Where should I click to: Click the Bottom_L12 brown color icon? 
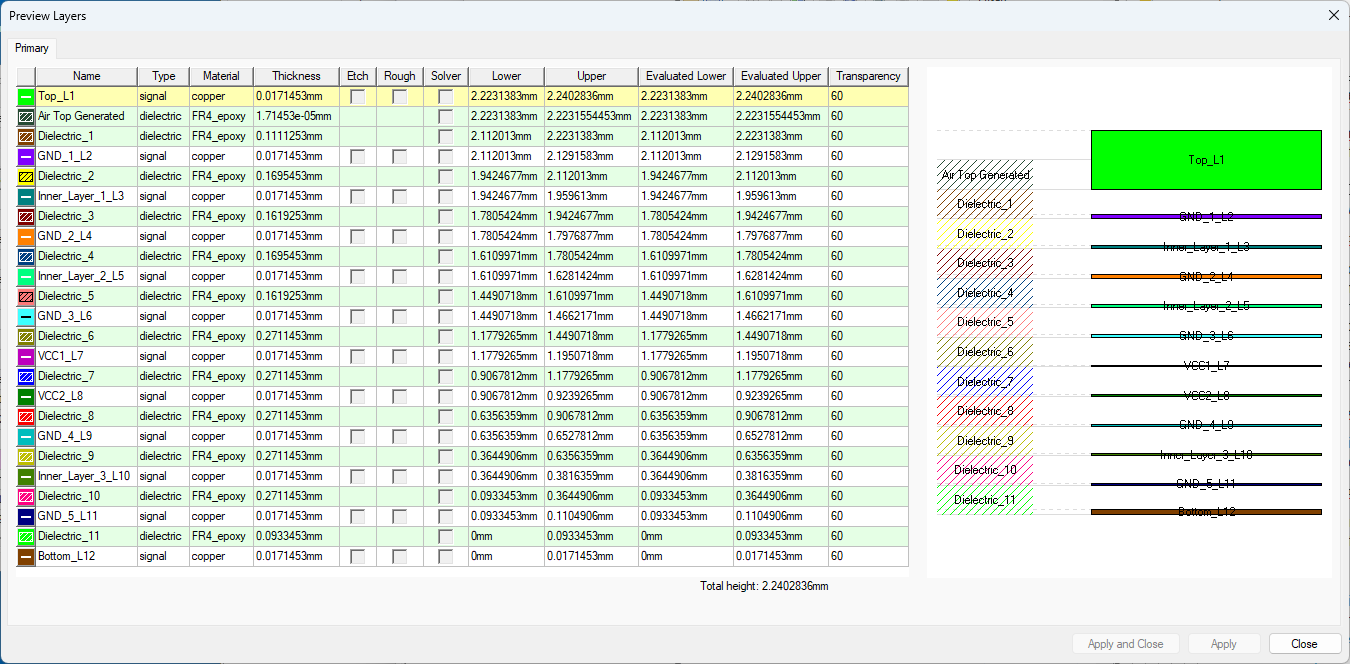(25, 556)
